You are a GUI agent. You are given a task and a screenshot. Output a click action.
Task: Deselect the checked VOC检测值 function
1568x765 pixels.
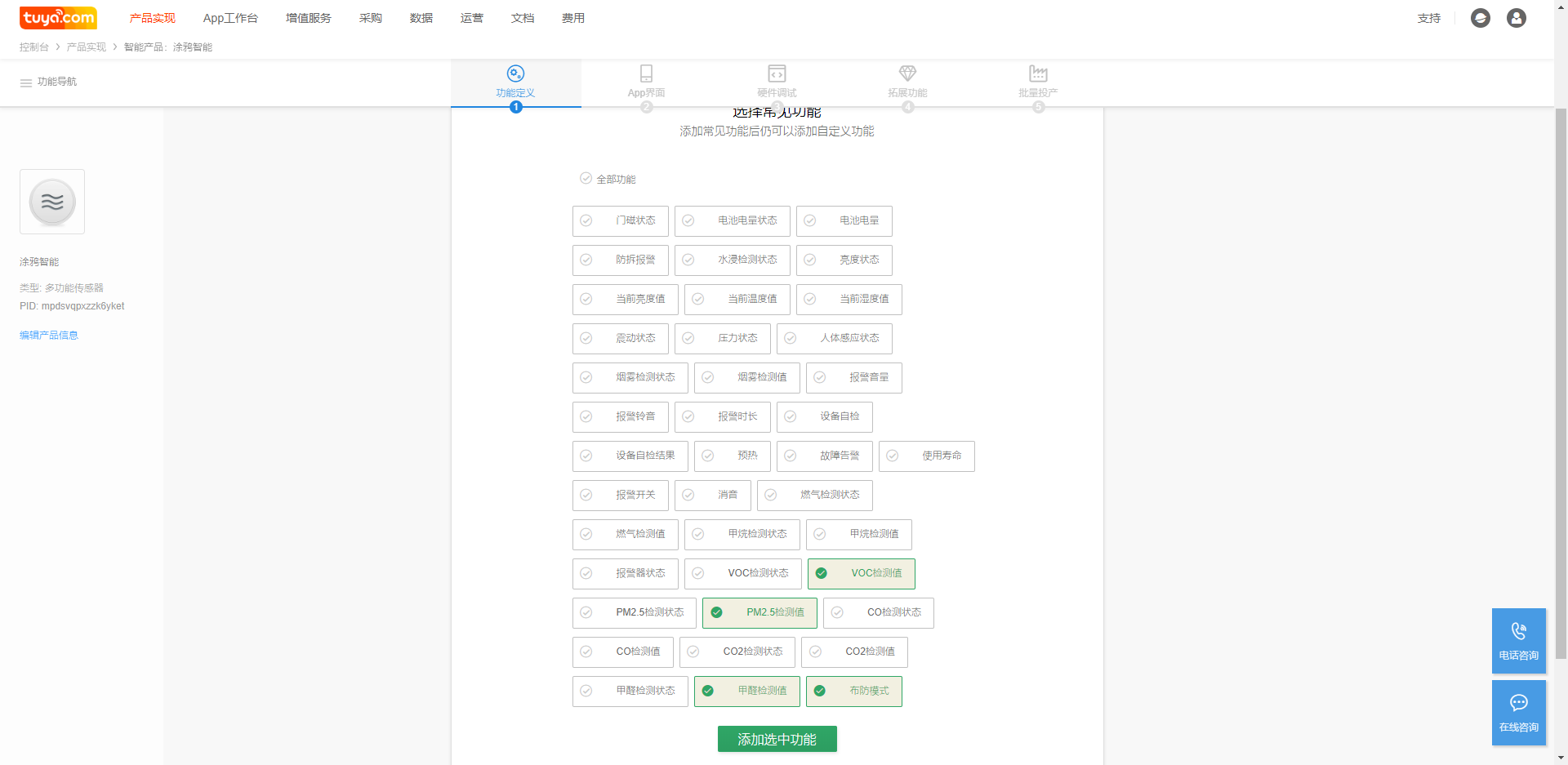tap(862, 574)
